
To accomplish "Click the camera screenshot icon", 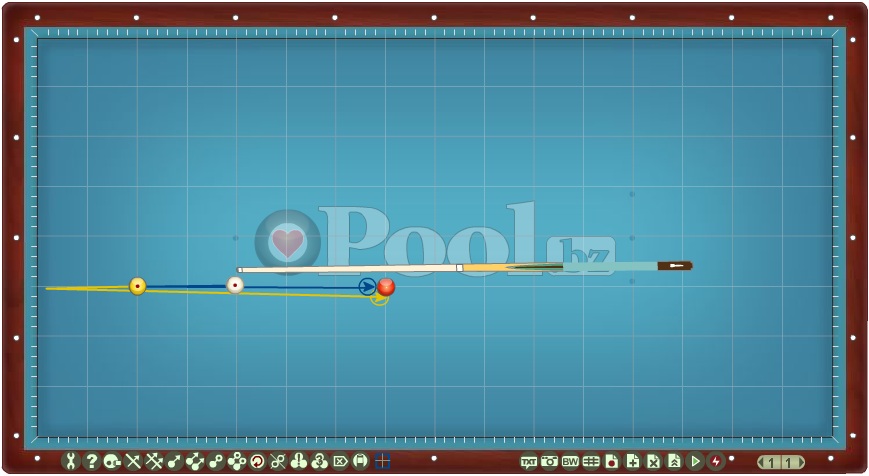I will coord(549,461).
